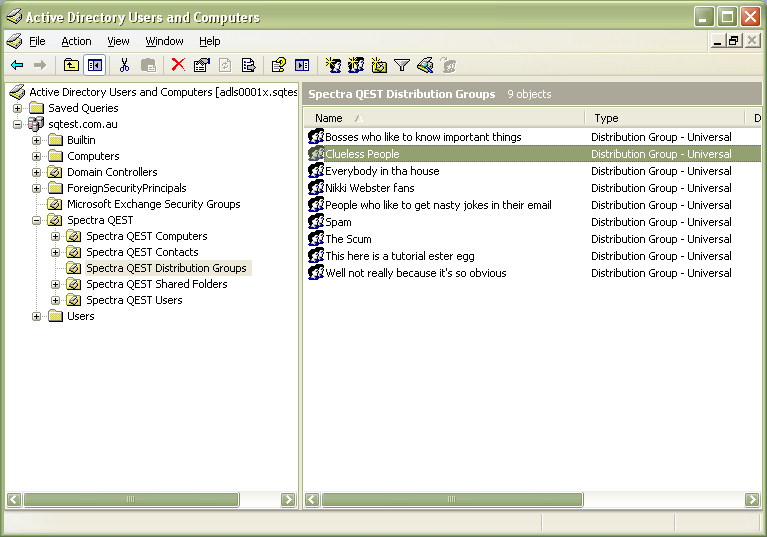Viewport: 767px width, 537px height.
Task: Click the red X Delete icon
Action: [178, 65]
